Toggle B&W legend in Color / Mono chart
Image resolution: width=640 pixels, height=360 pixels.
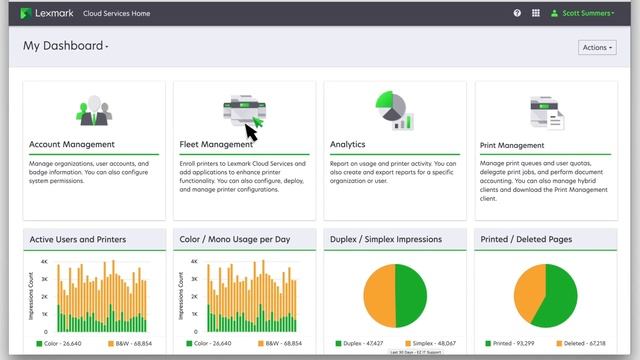click(280, 344)
